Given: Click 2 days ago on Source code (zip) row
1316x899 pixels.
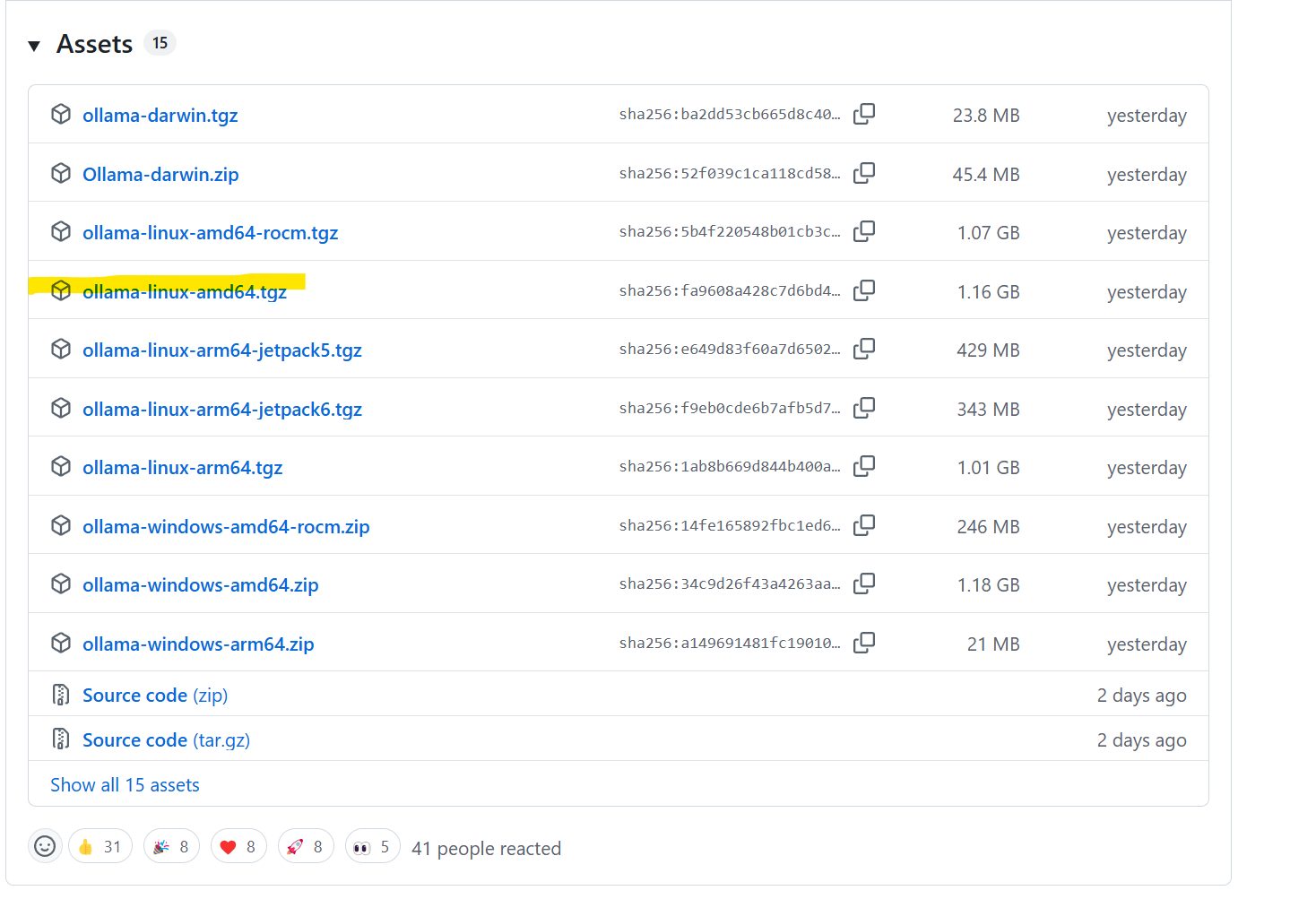Looking at the screenshot, I should pos(1141,696).
